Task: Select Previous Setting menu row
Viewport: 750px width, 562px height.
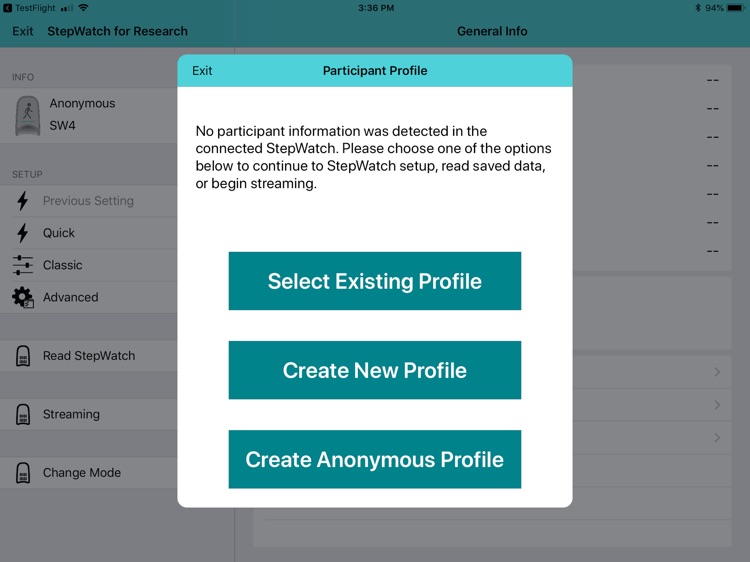Action: pyautogui.click(x=88, y=201)
